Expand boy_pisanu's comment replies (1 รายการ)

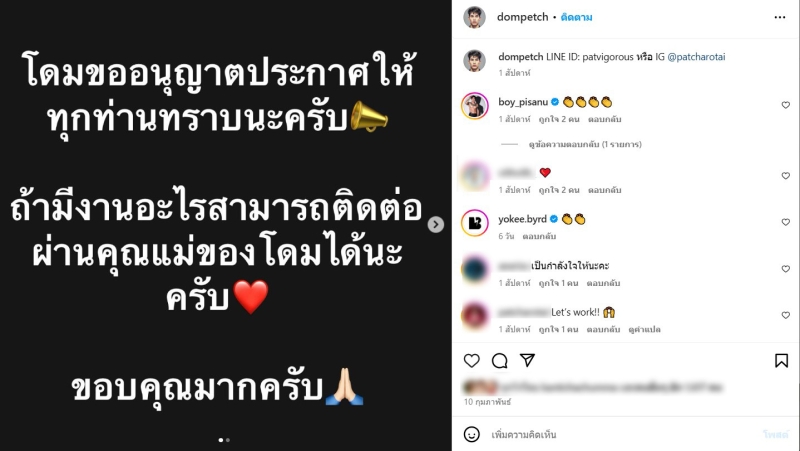click(x=585, y=144)
